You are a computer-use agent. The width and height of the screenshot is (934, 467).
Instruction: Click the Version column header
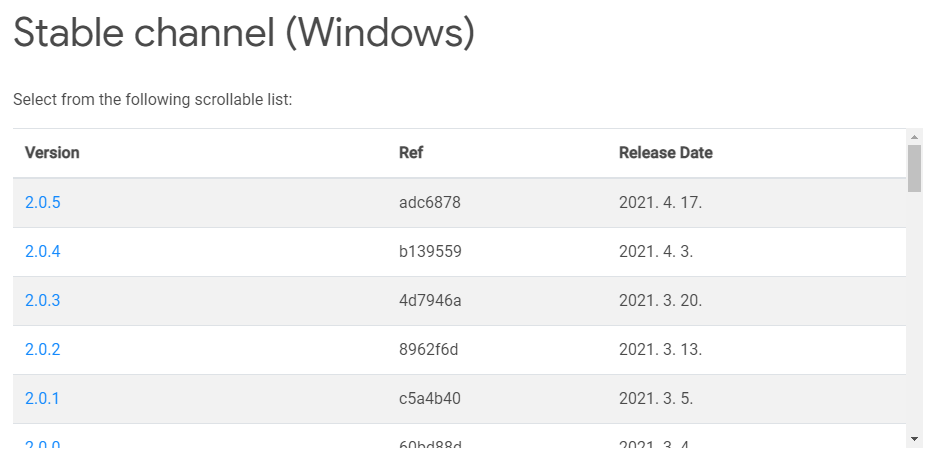click(52, 152)
